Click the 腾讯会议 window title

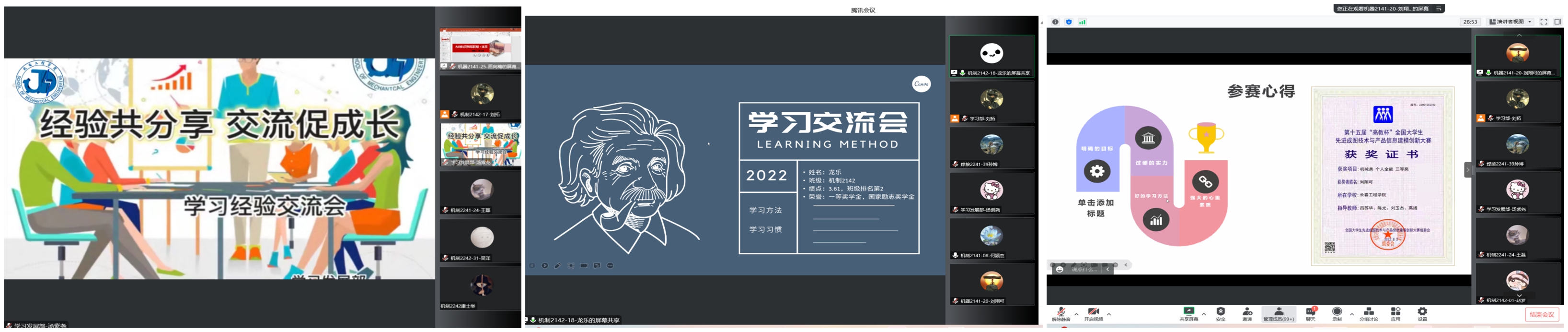coord(863,11)
